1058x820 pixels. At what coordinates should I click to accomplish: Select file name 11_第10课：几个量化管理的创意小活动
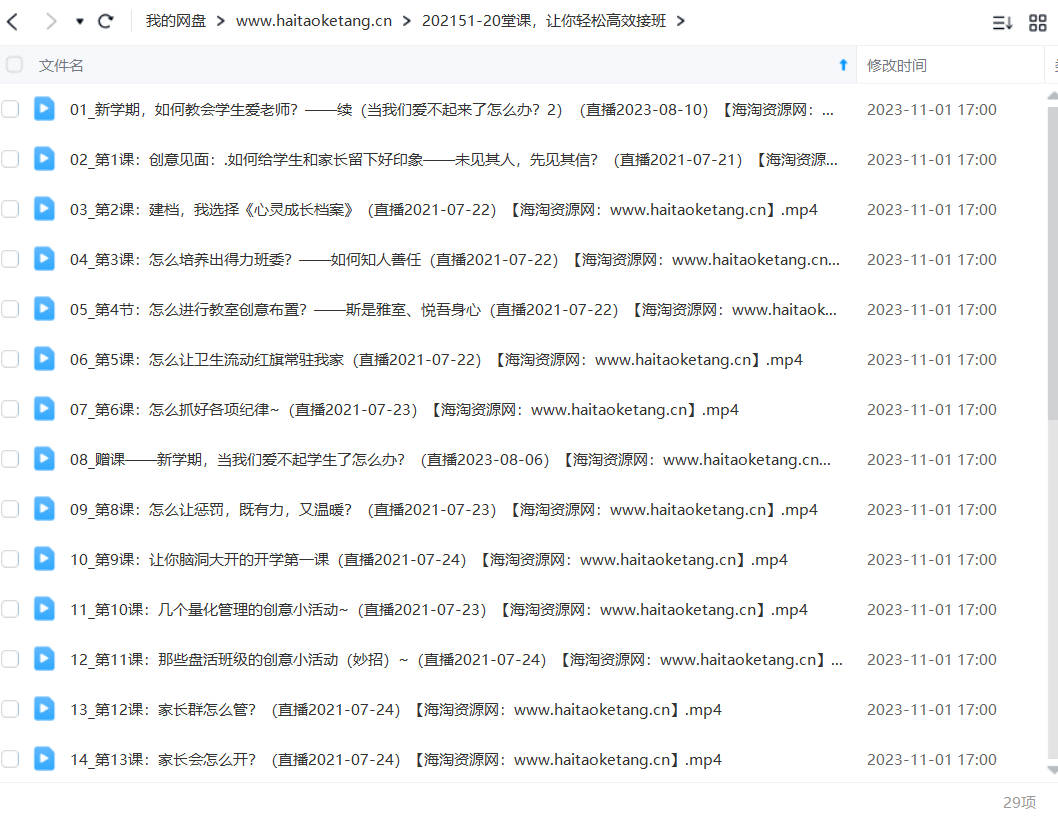439,609
